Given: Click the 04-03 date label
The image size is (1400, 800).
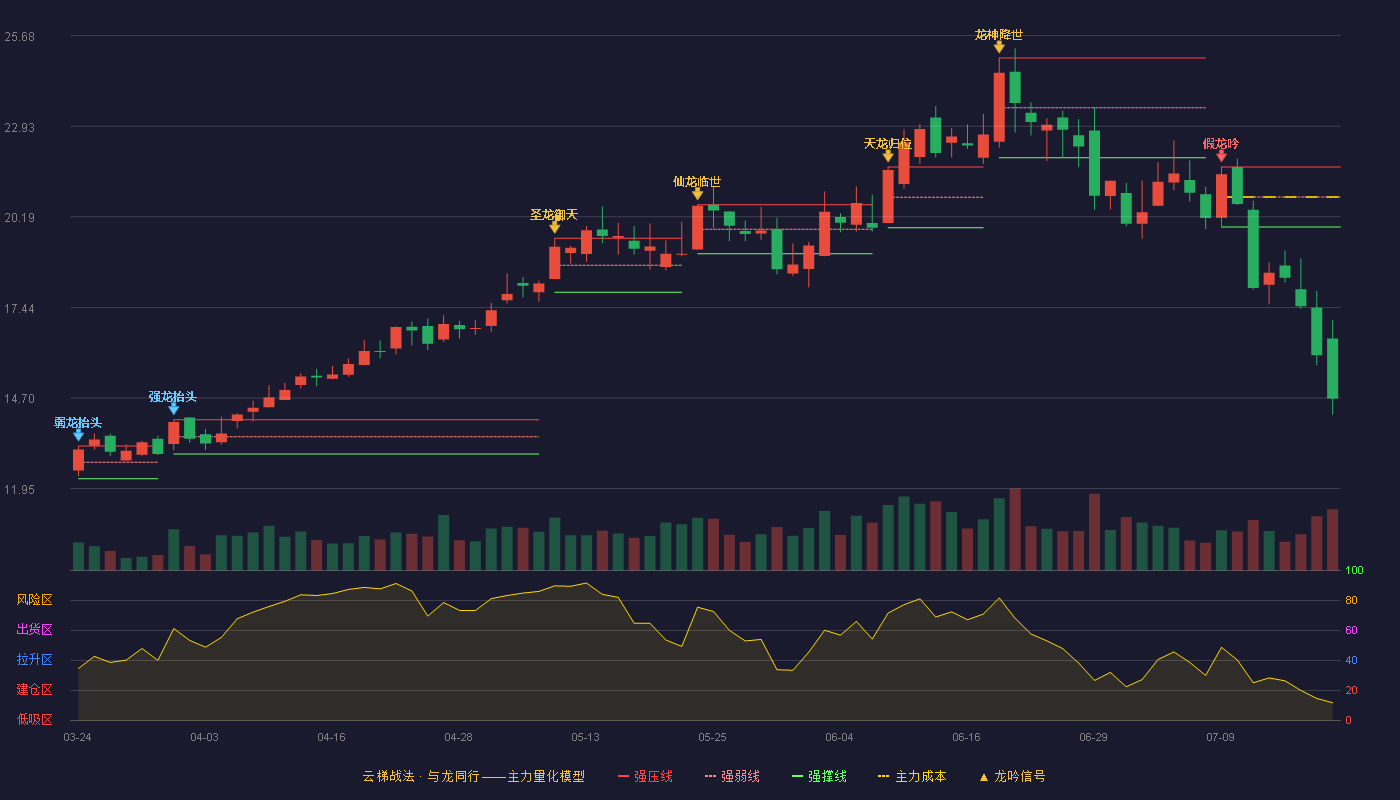Looking at the screenshot, I should 204,737.
